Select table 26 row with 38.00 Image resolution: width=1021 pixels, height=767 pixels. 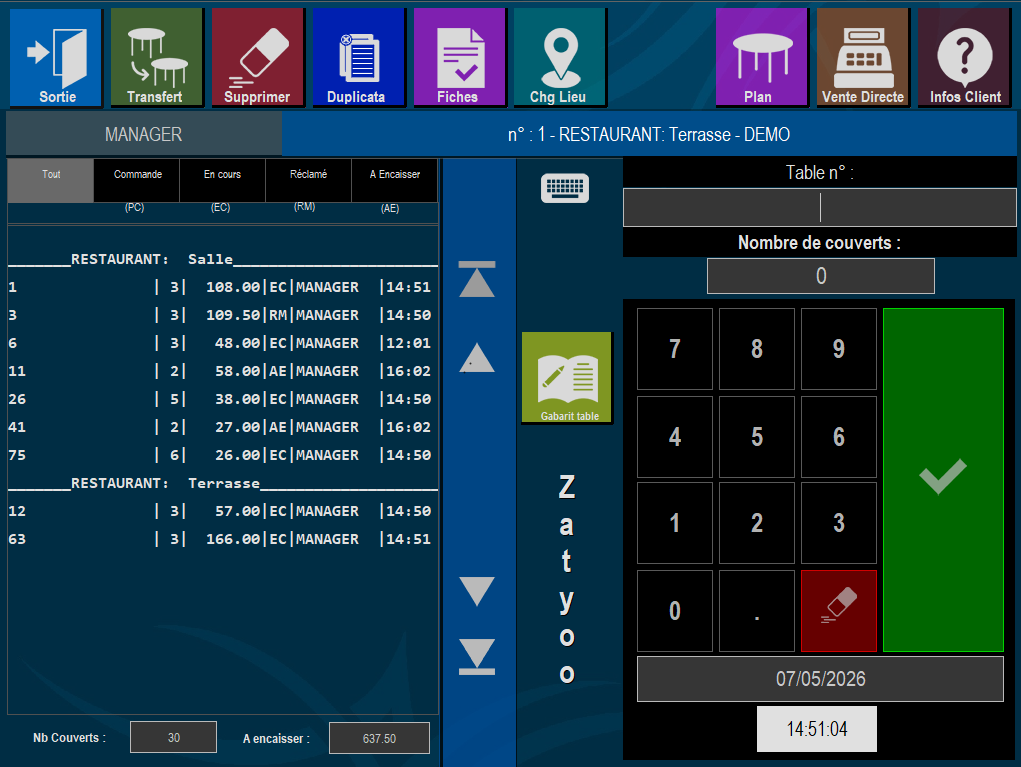tap(222, 399)
